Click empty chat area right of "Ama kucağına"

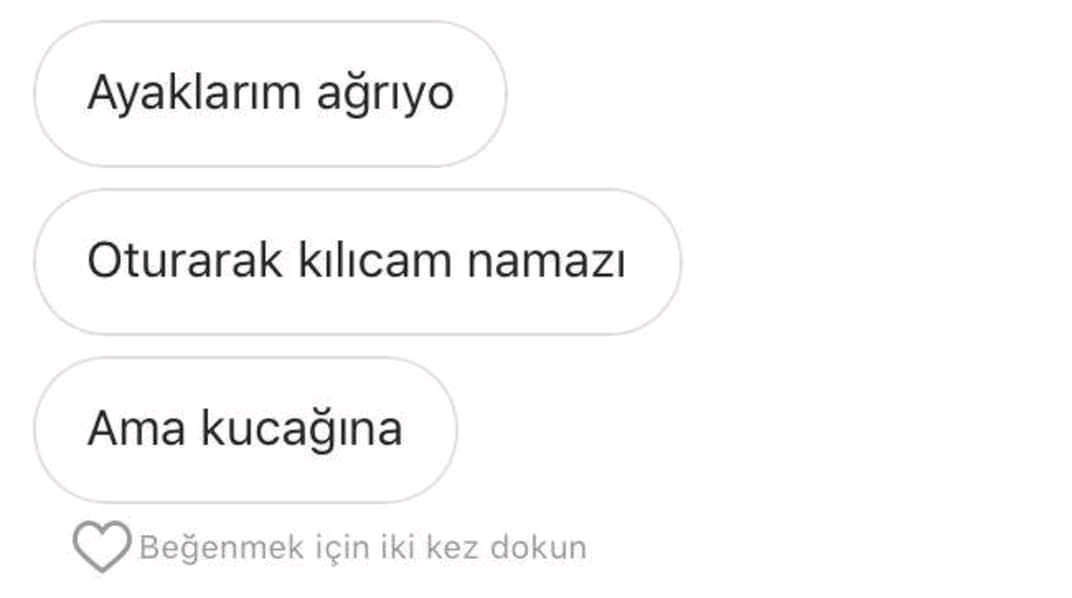point(759,430)
